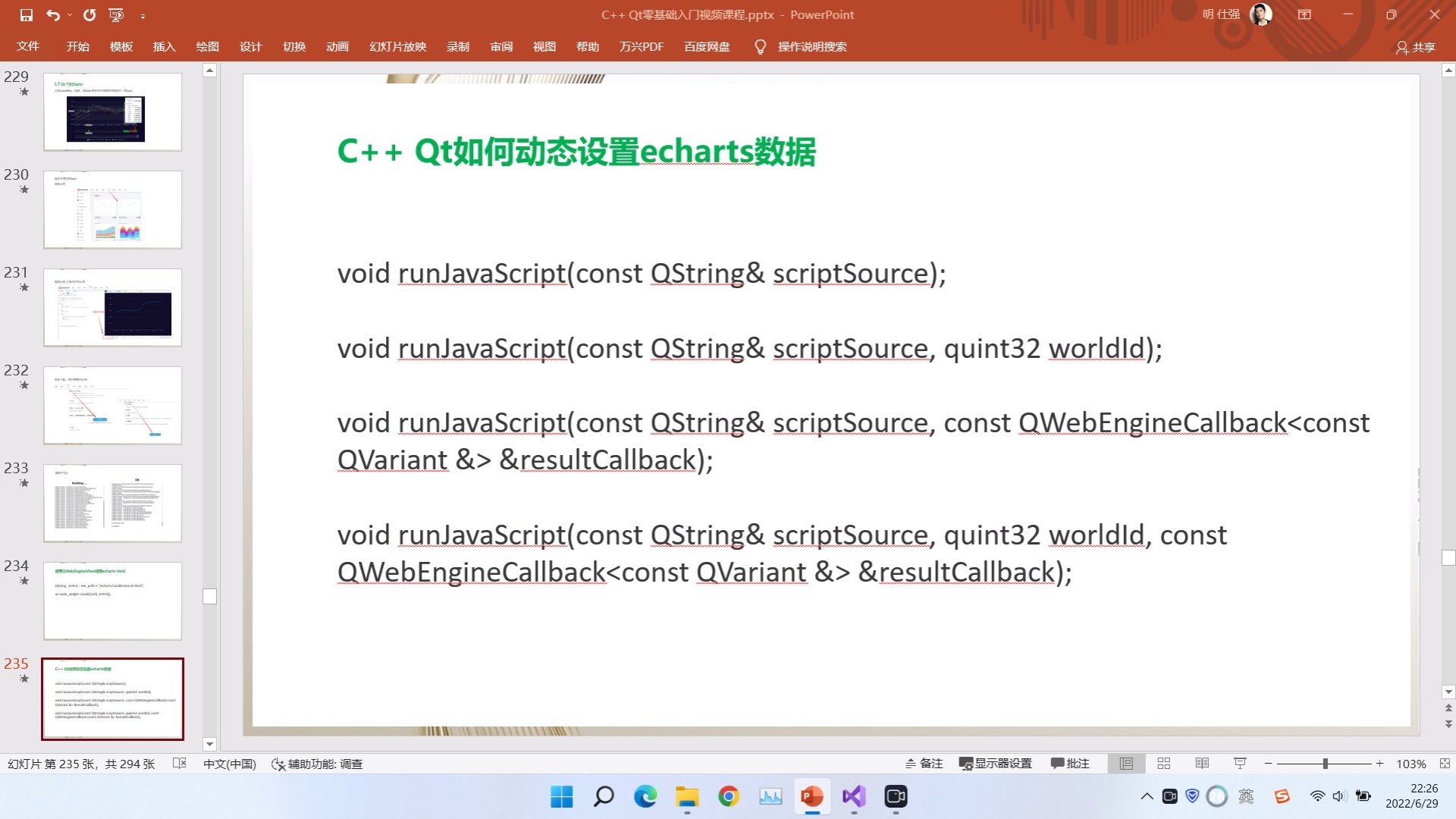Select the Undo icon
Image resolution: width=1456 pixels, height=819 pixels.
click(x=52, y=14)
